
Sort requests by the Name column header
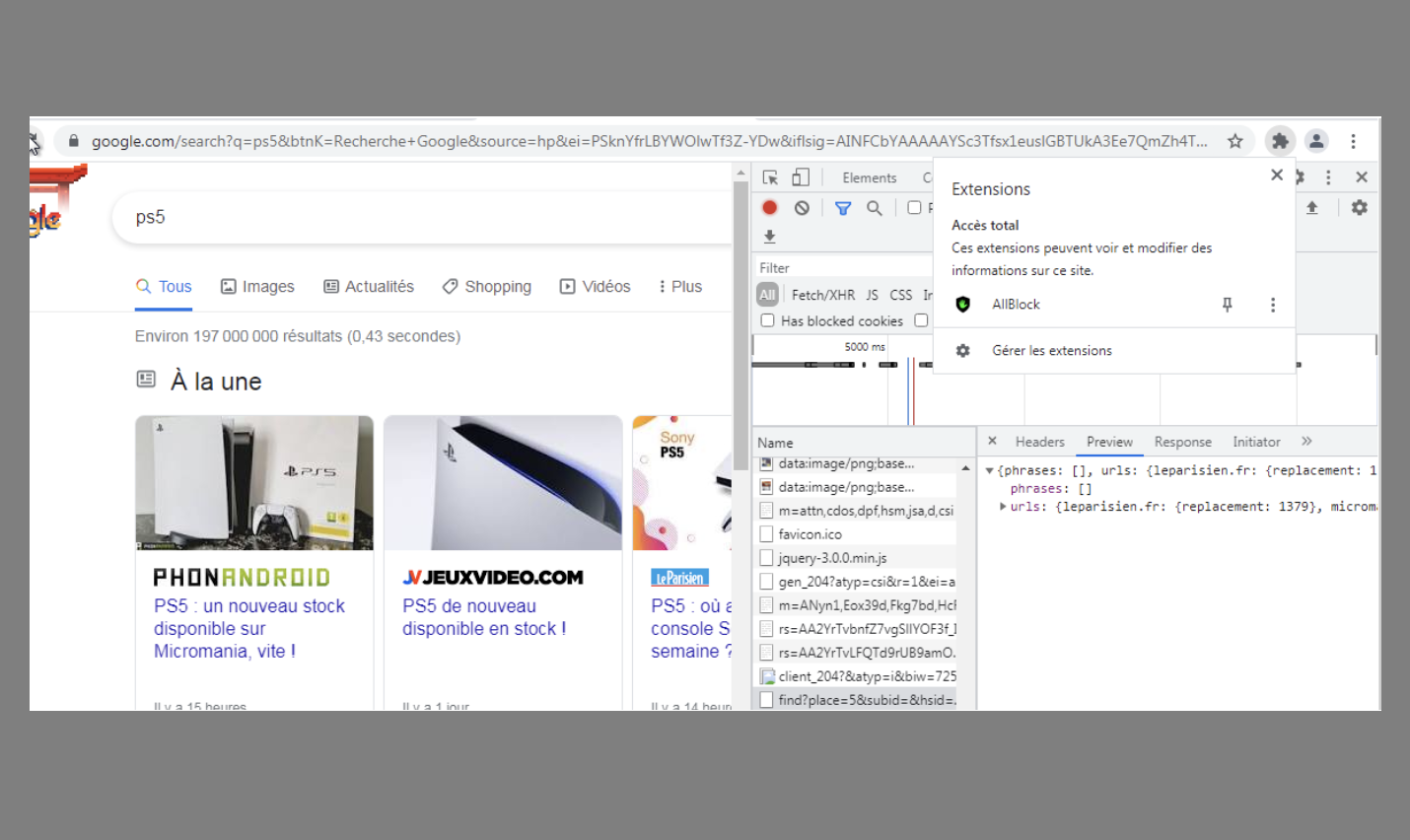pos(864,443)
